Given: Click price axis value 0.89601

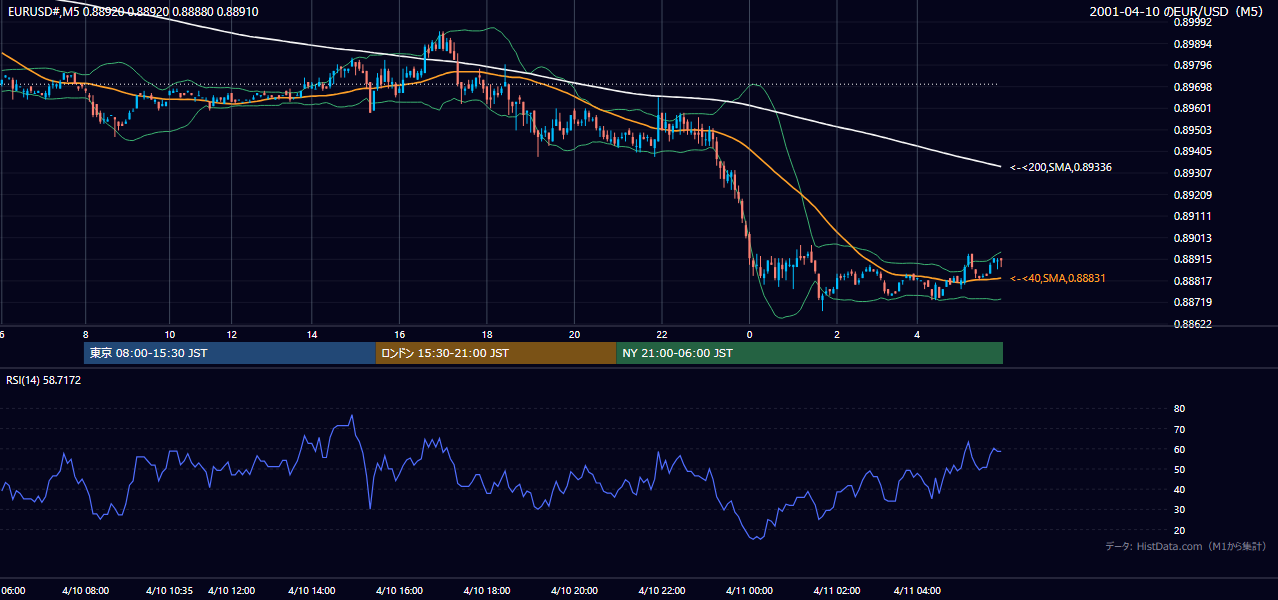Looking at the screenshot, I should pos(1193,108).
